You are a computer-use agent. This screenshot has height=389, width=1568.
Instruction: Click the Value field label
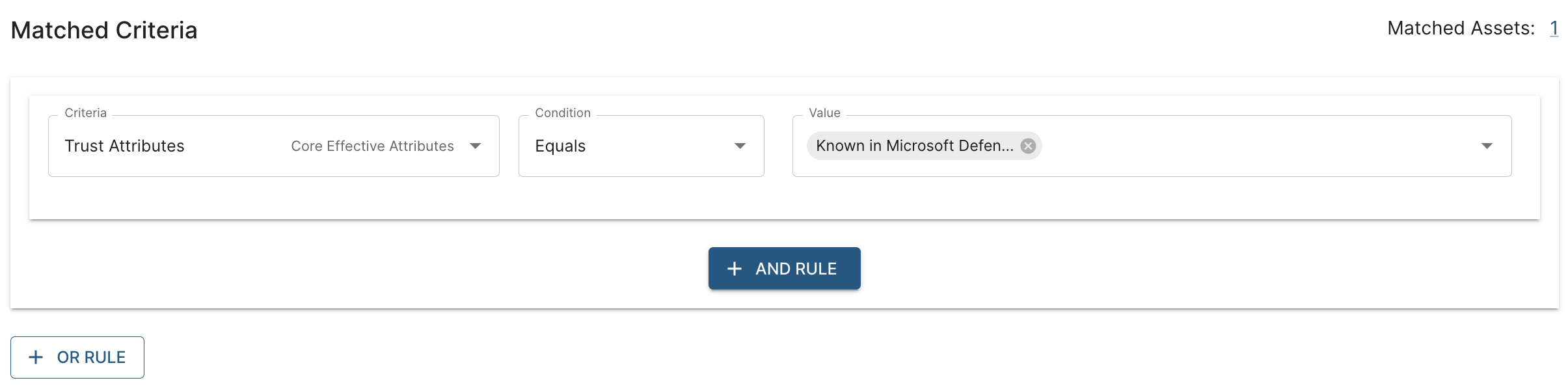click(x=824, y=113)
